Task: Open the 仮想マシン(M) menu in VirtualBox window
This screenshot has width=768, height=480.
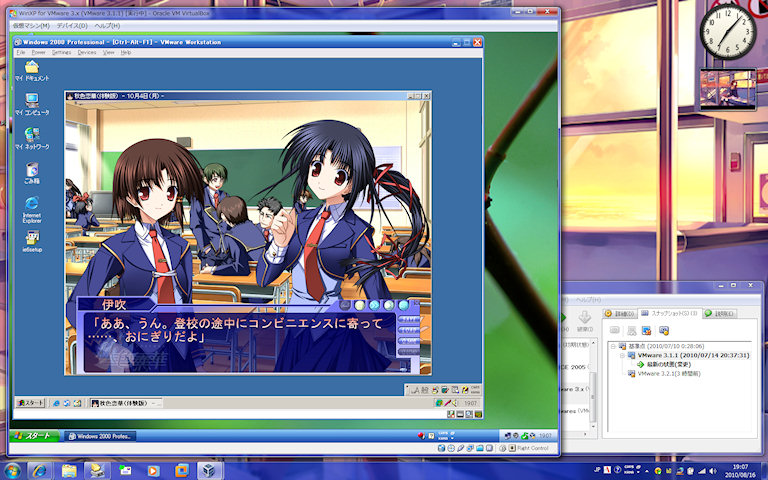Action: coord(31,25)
